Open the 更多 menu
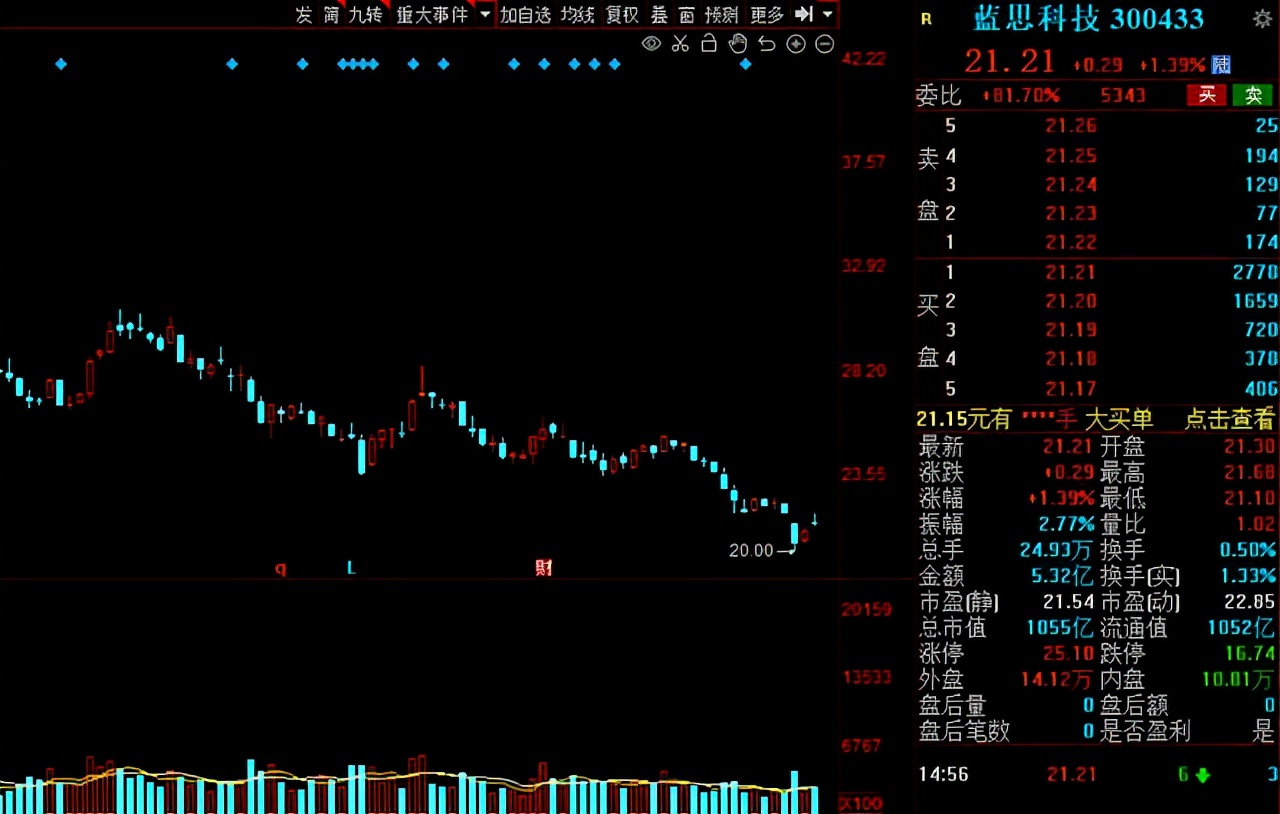The width and height of the screenshot is (1280, 814). (767, 14)
